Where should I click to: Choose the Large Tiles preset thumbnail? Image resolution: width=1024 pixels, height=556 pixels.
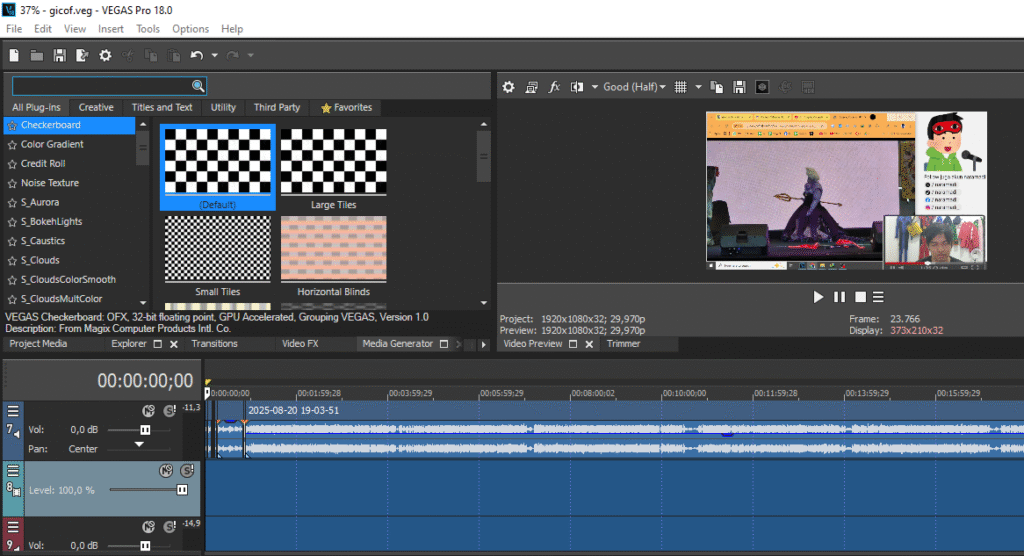coord(334,161)
